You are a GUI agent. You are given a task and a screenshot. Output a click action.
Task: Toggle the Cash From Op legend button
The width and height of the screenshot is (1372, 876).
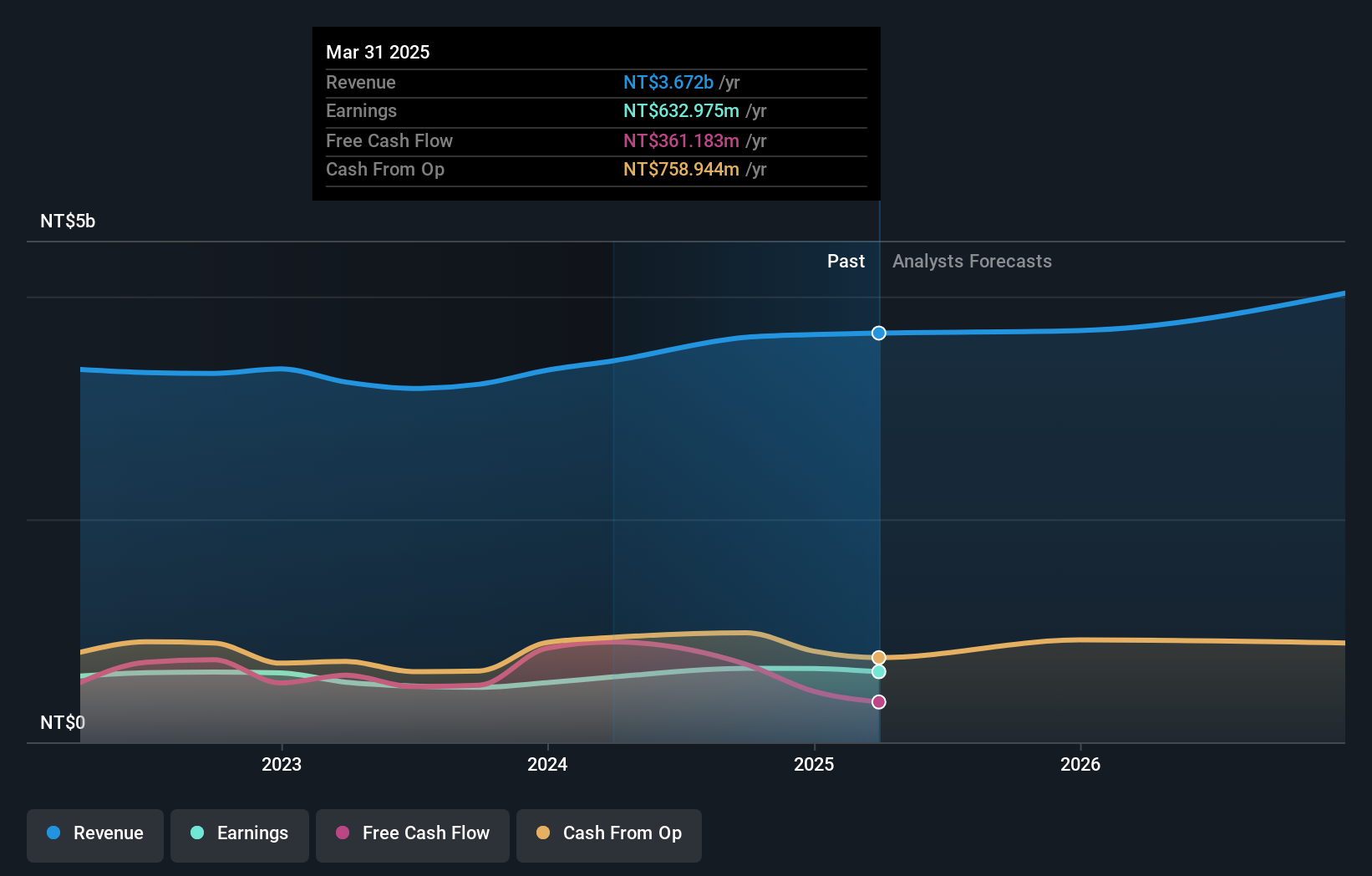click(609, 835)
